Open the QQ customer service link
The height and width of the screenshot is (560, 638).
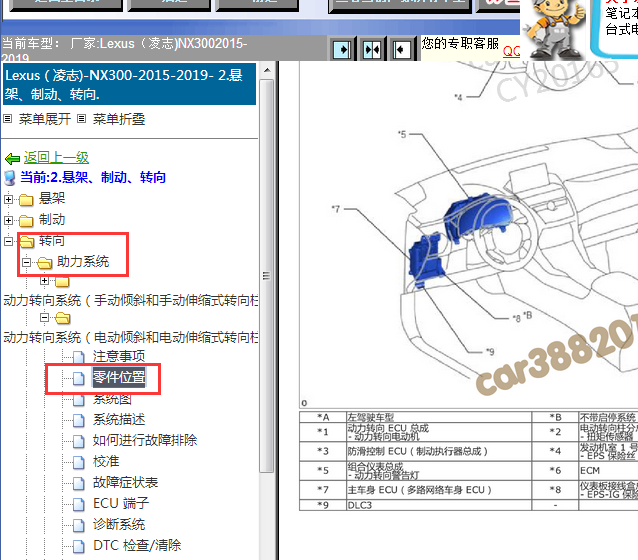tap(511, 52)
